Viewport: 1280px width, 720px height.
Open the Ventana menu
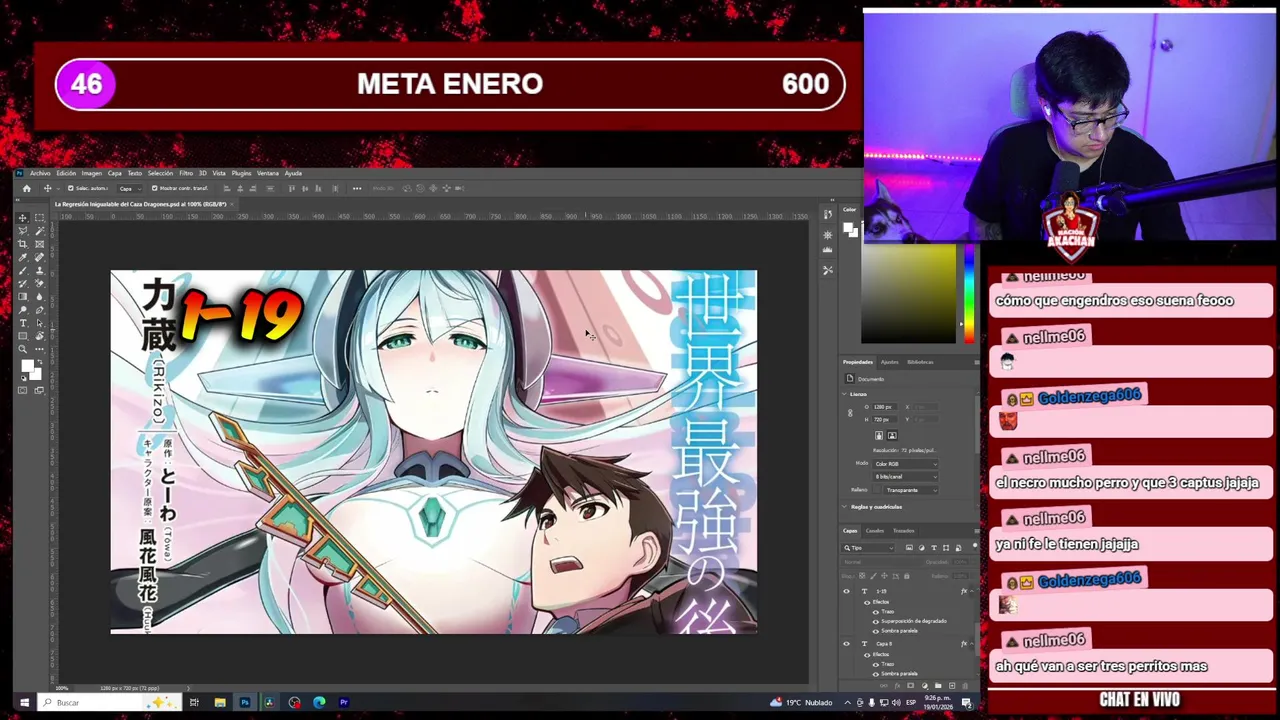pyautogui.click(x=268, y=173)
